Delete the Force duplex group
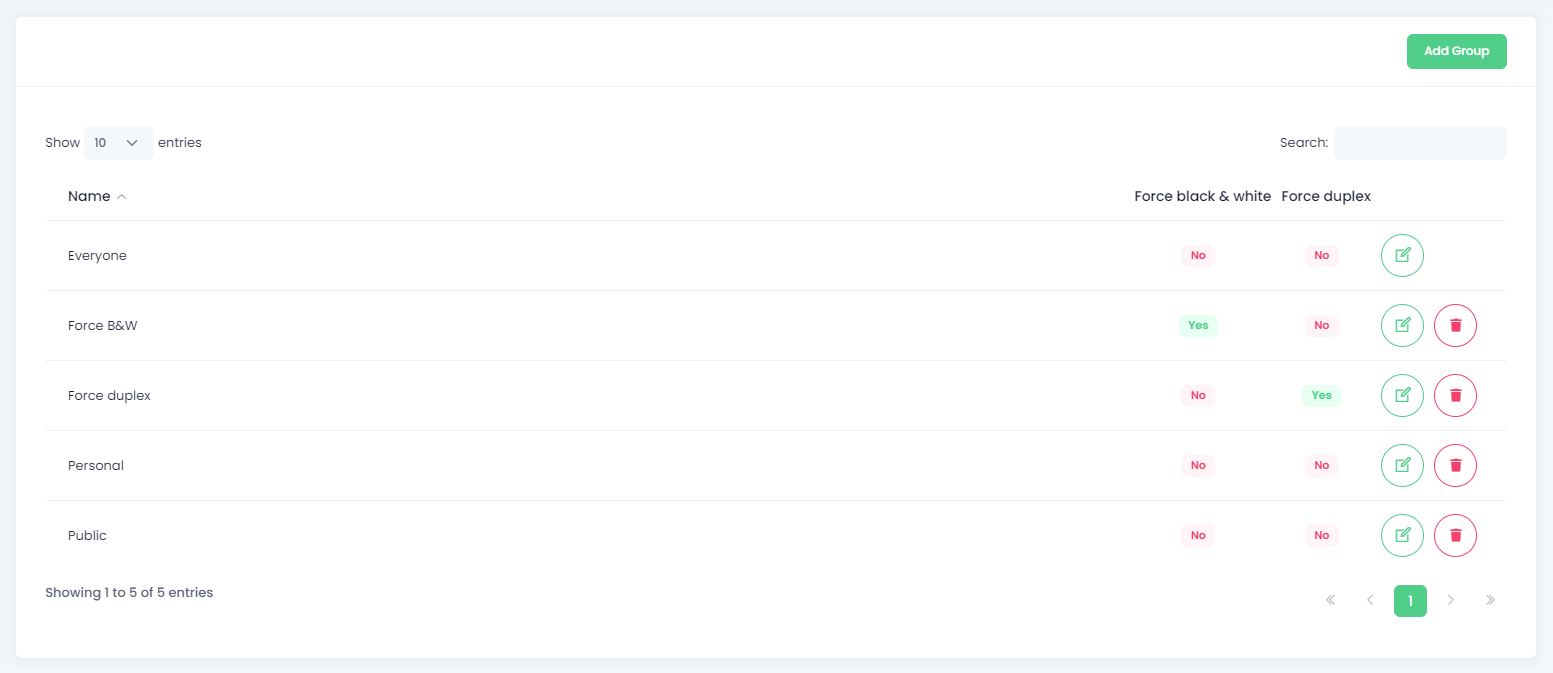This screenshot has height=673, width=1553. [1455, 395]
